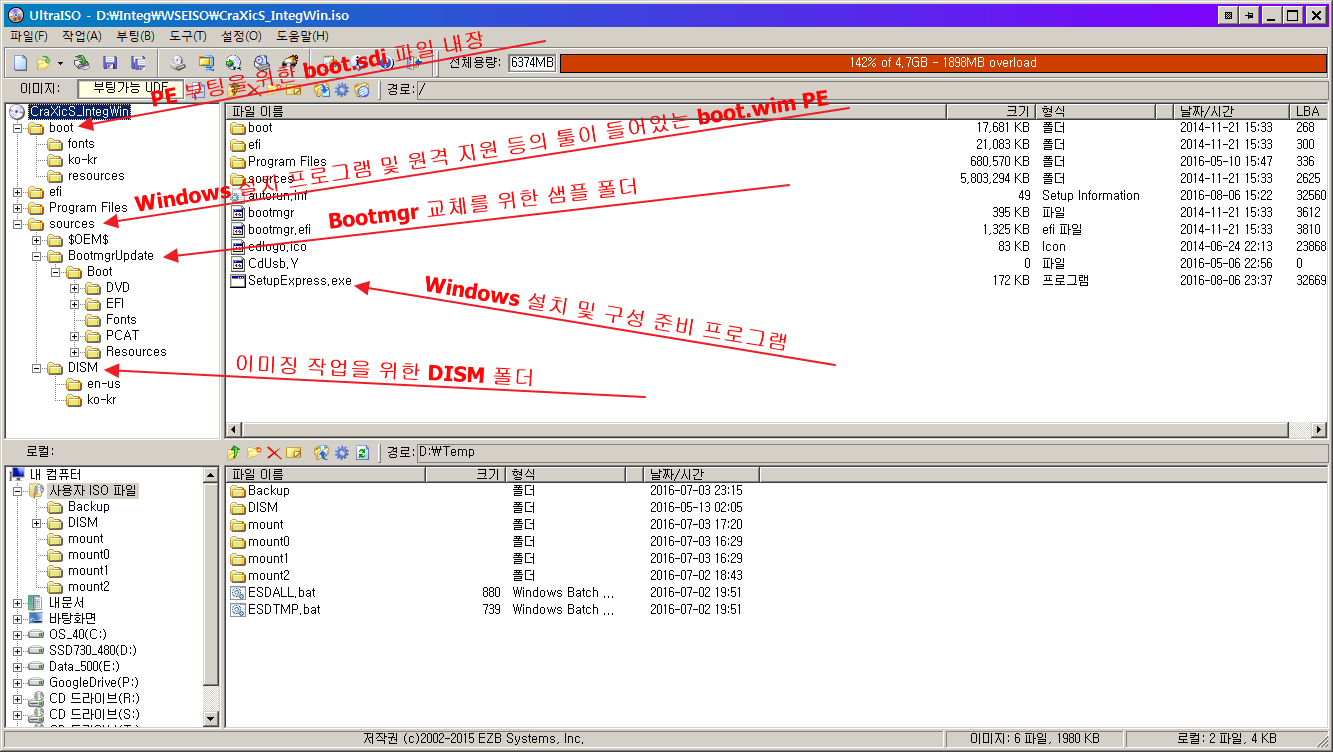Click the local path field D:\Temp
Viewport: 1333px width, 752px height.
coord(871,453)
